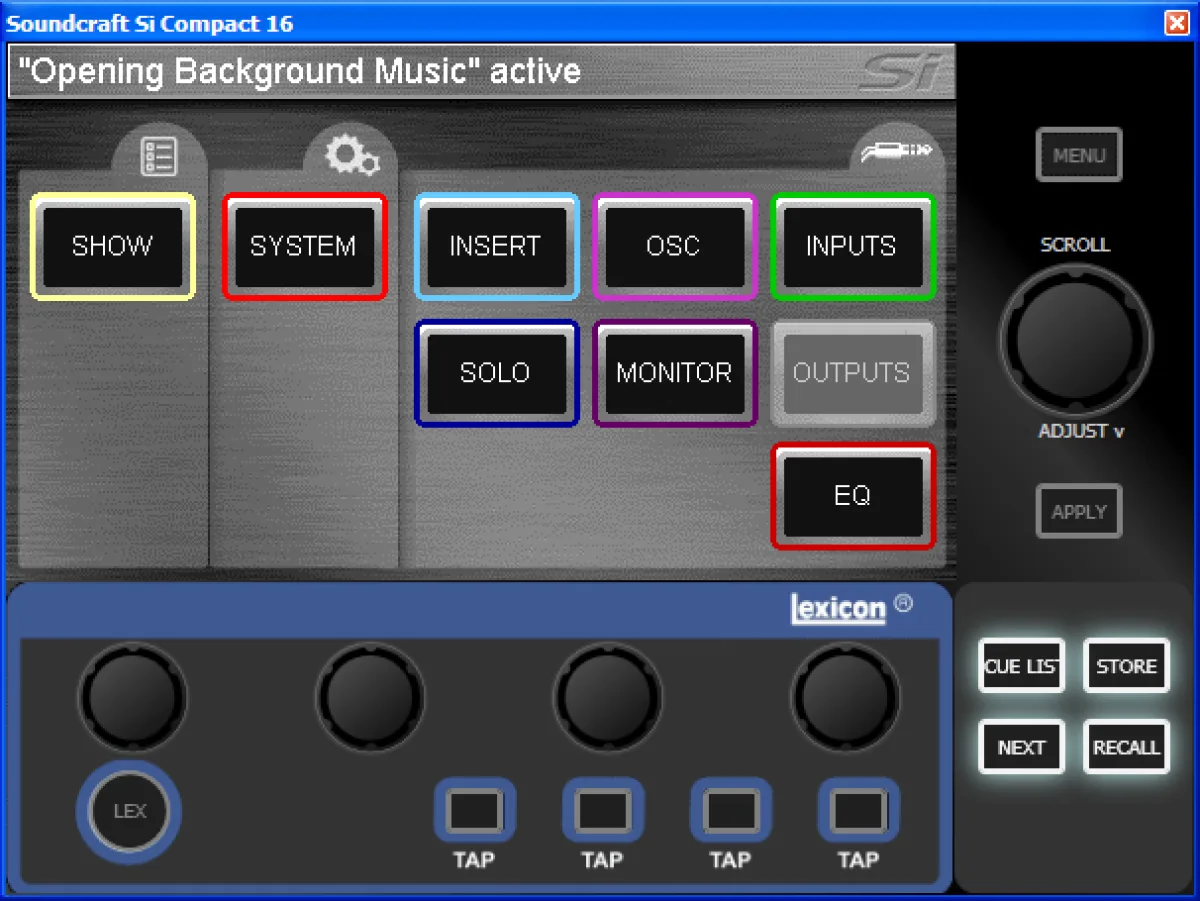Open the INPUTS patching page
This screenshot has height=901, width=1200.
(x=852, y=246)
